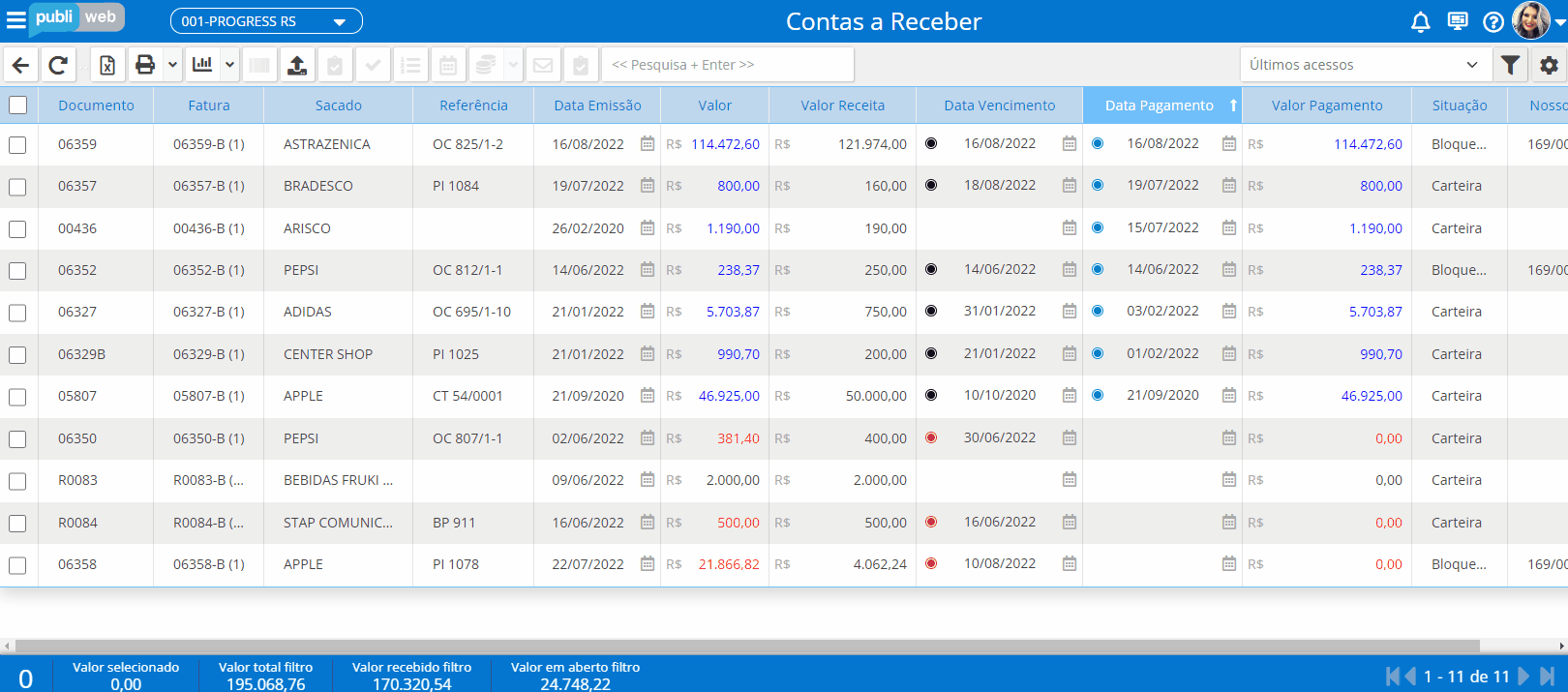Check the row for documento 06327
1568x692 pixels.
pos(17,313)
